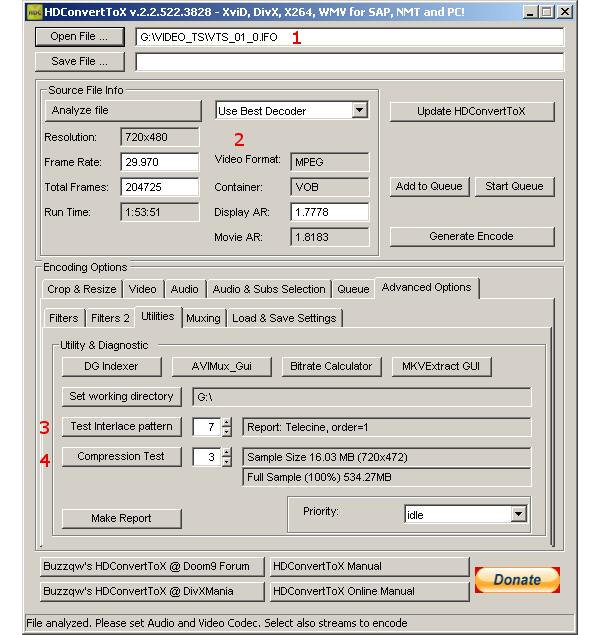This screenshot has width=600, height=635.
Task: Click the Movie AR value 1.8183
Action: click(x=330, y=237)
